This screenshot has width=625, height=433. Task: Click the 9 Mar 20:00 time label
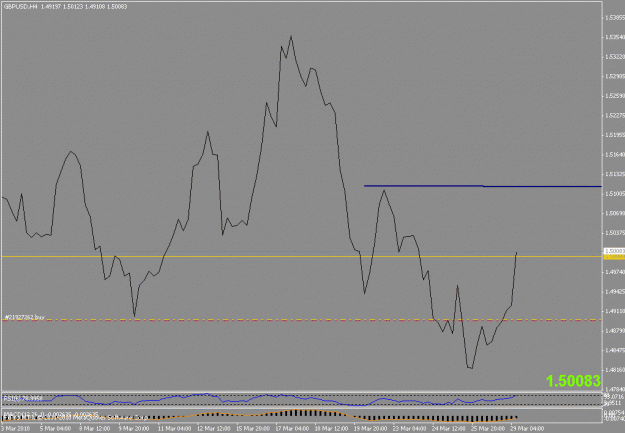[x=134, y=429]
